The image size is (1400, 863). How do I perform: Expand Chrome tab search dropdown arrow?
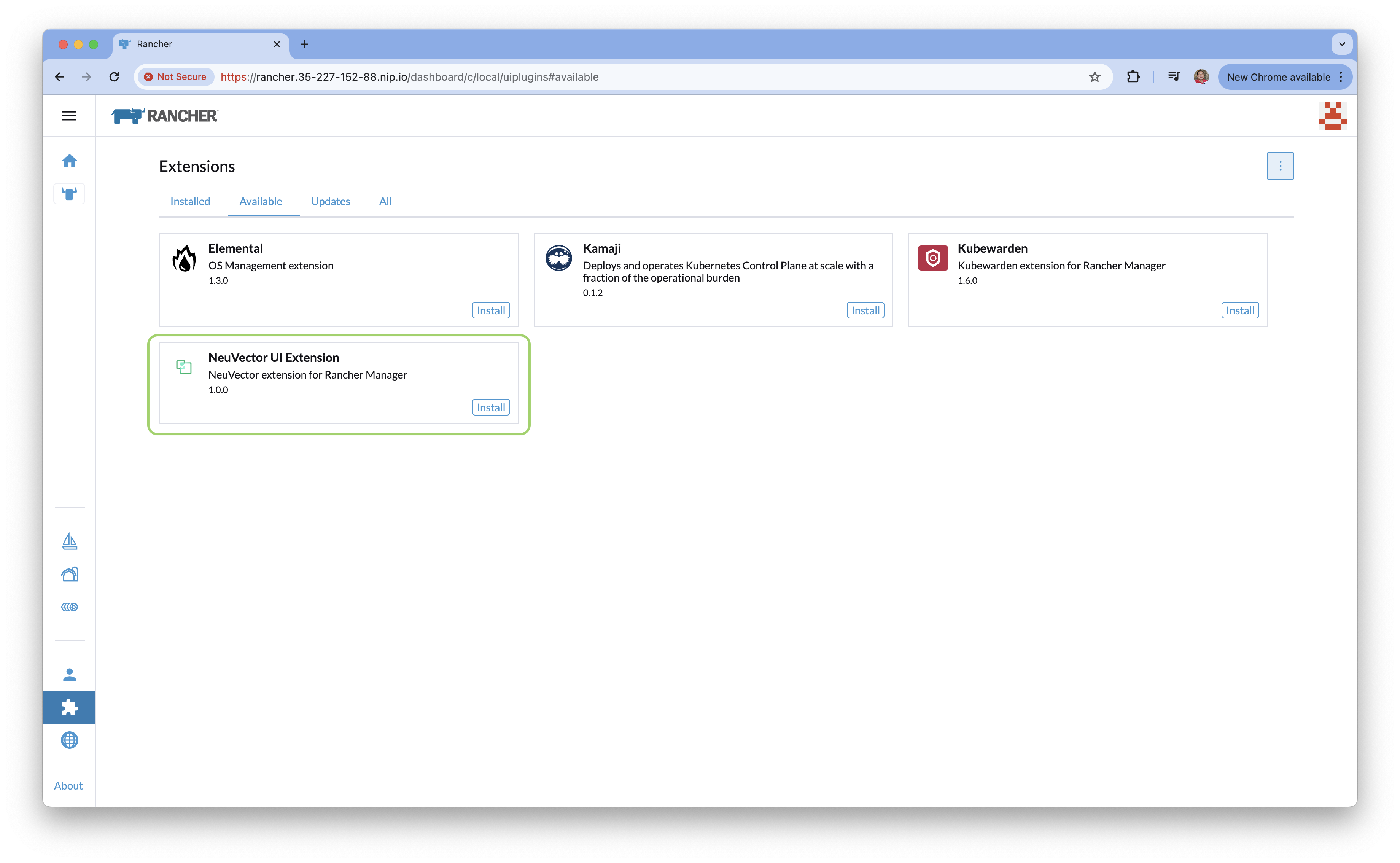click(1341, 44)
